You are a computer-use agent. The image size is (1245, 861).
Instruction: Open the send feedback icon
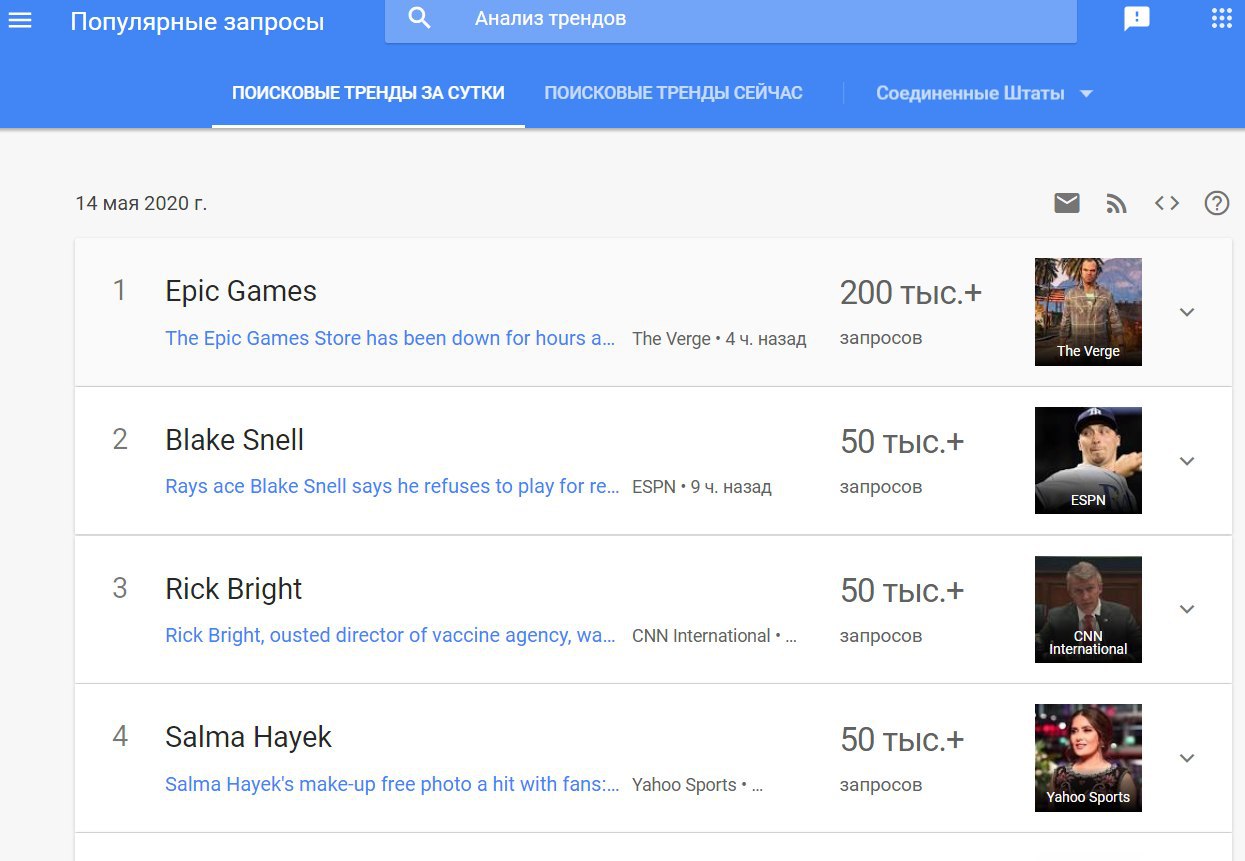click(x=1137, y=18)
